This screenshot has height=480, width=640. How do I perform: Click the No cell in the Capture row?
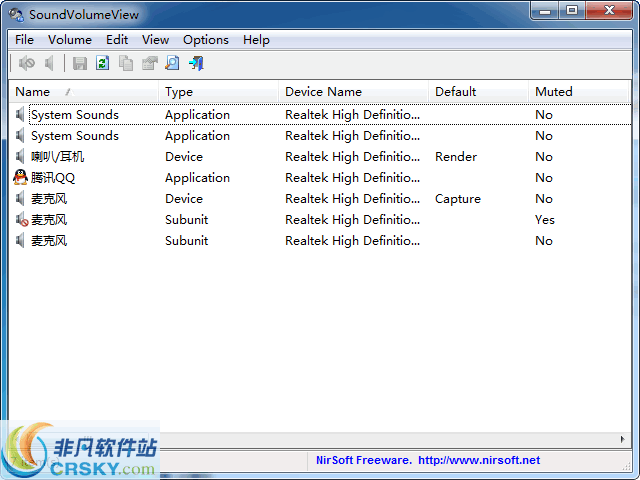coord(544,199)
